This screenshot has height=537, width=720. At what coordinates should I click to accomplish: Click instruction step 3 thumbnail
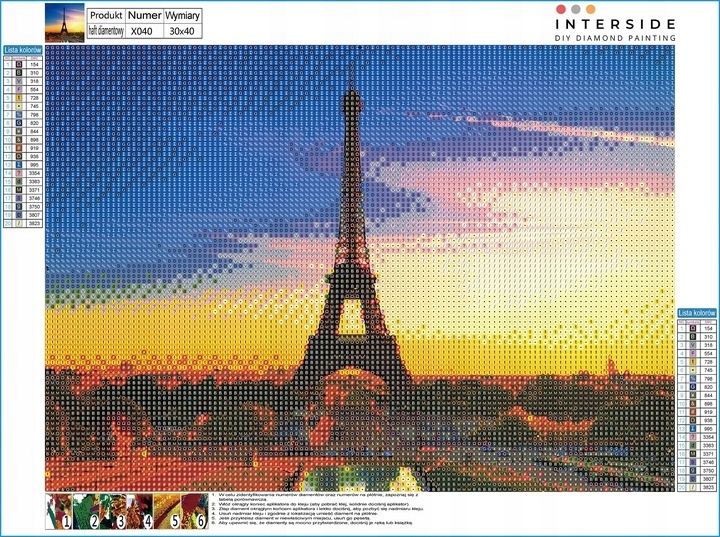113,511
